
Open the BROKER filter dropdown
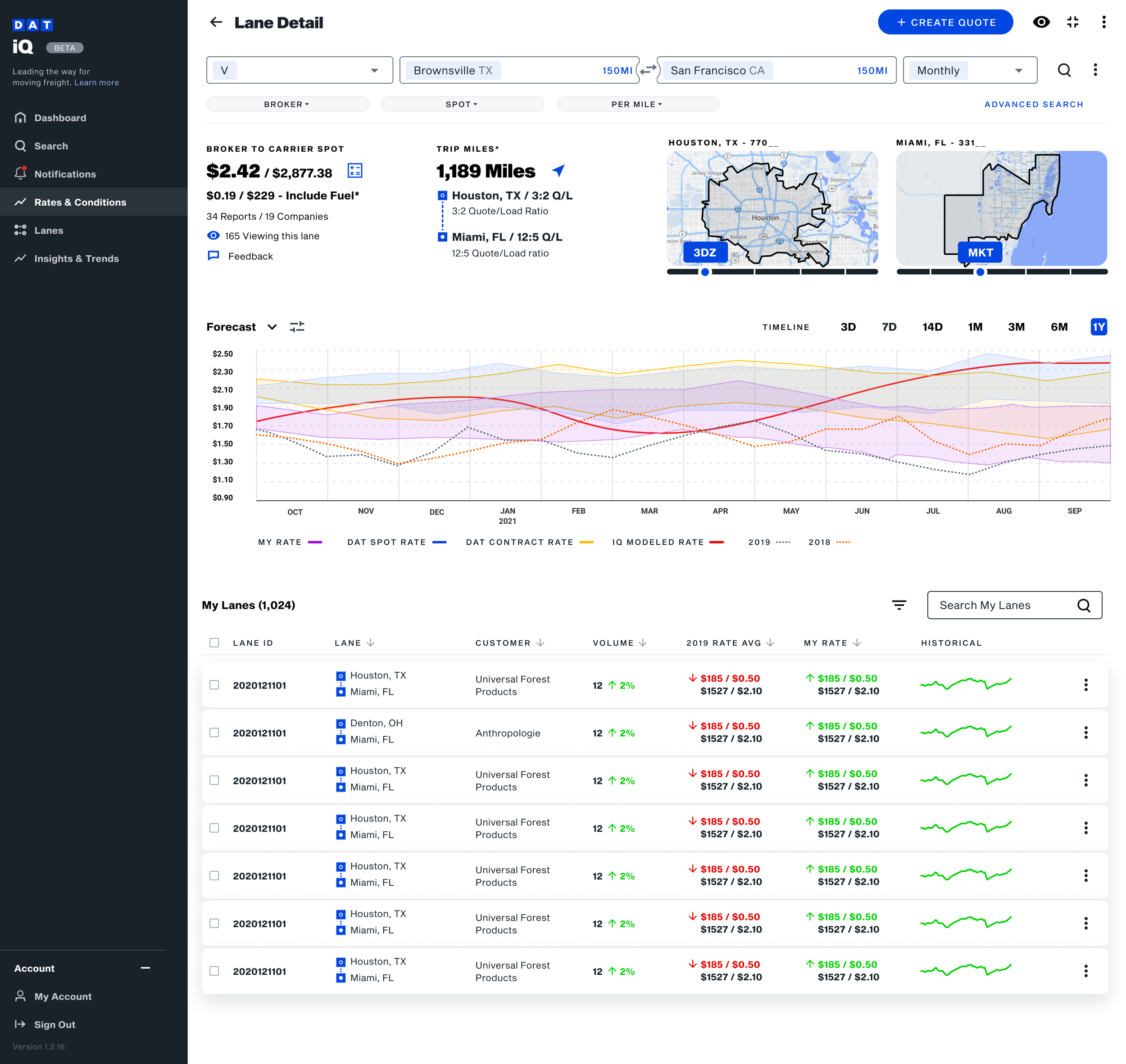point(287,104)
